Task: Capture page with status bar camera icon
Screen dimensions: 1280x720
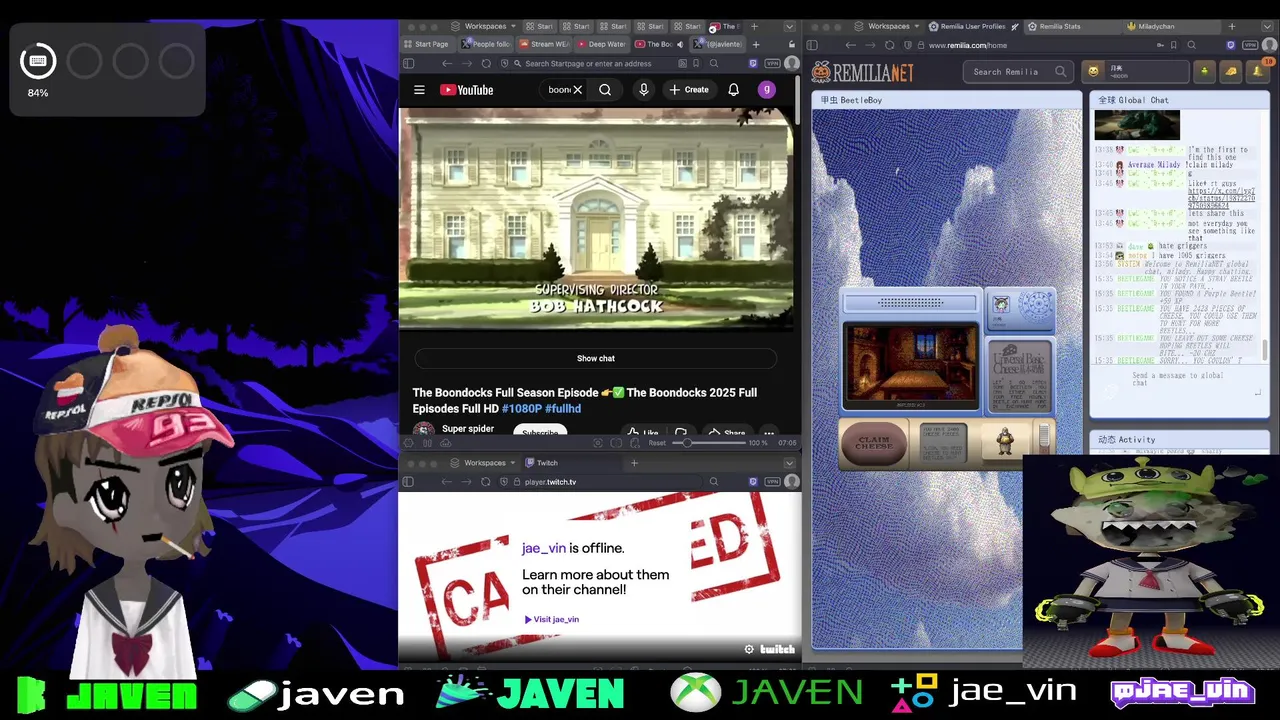Action: tap(597, 443)
